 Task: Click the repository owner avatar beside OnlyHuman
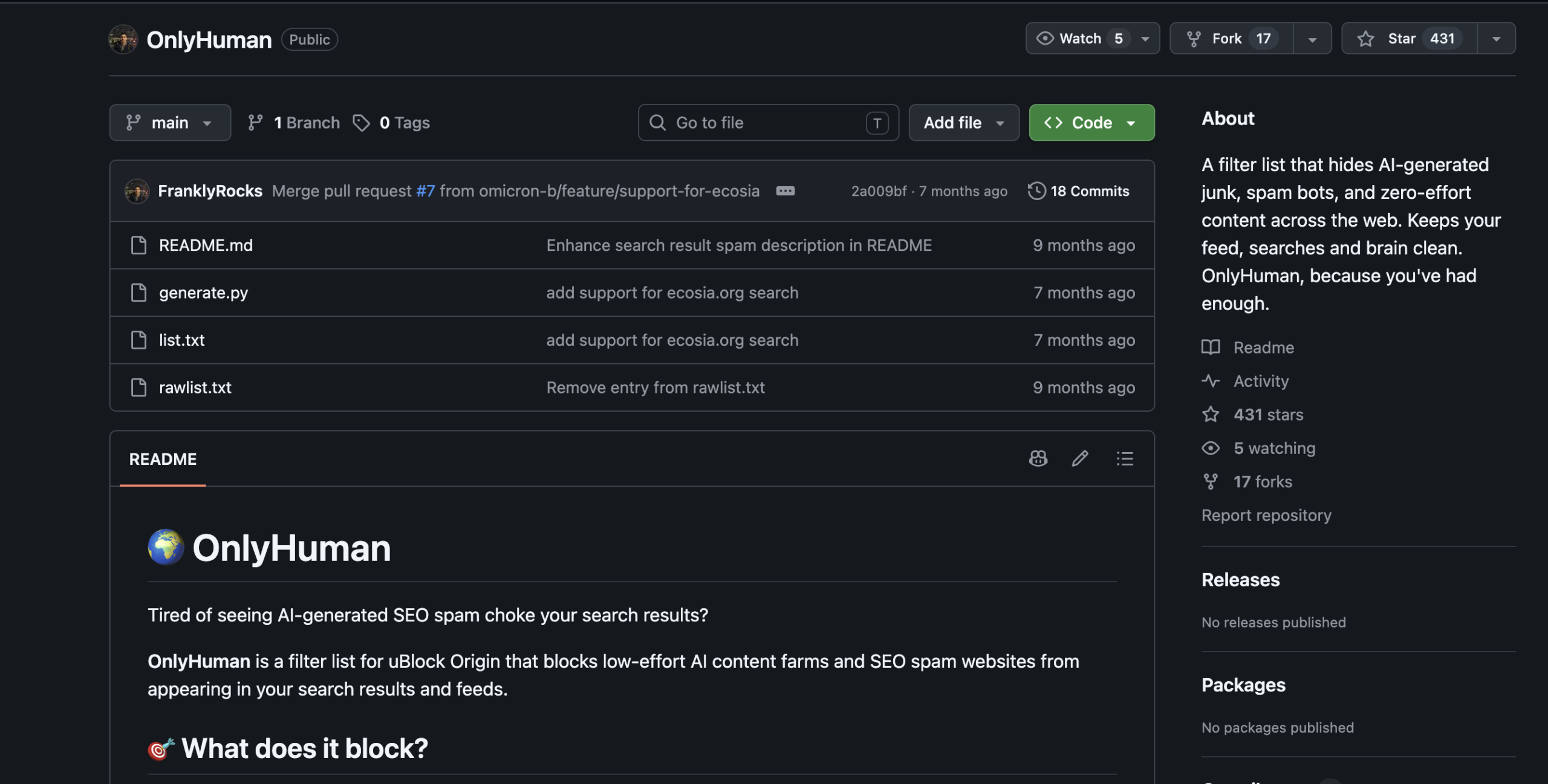123,39
